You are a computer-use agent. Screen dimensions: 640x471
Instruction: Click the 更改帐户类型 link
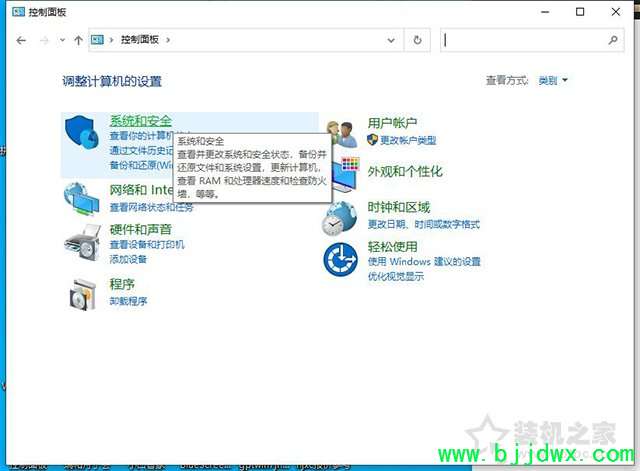(x=408, y=140)
